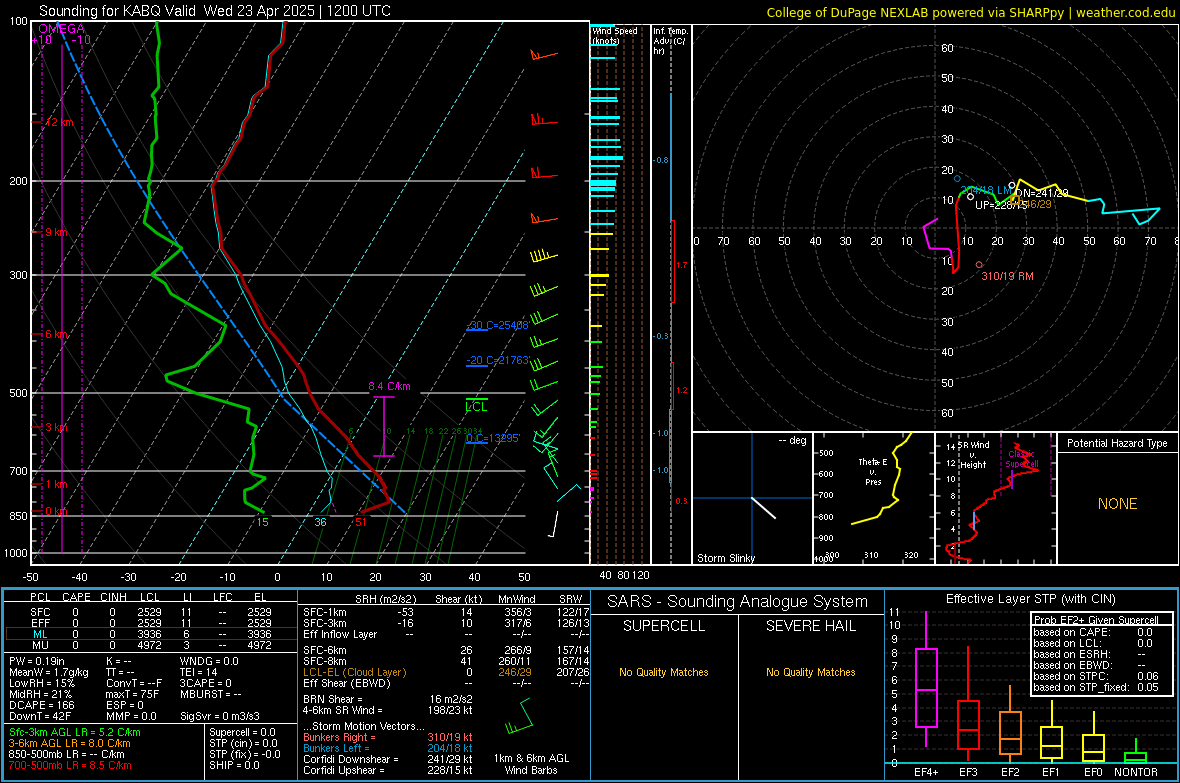This screenshot has height=783, width=1180.
Task: Click the orange 'LCL-EL (Cloud Layer)' row
Action: [x=446, y=672]
